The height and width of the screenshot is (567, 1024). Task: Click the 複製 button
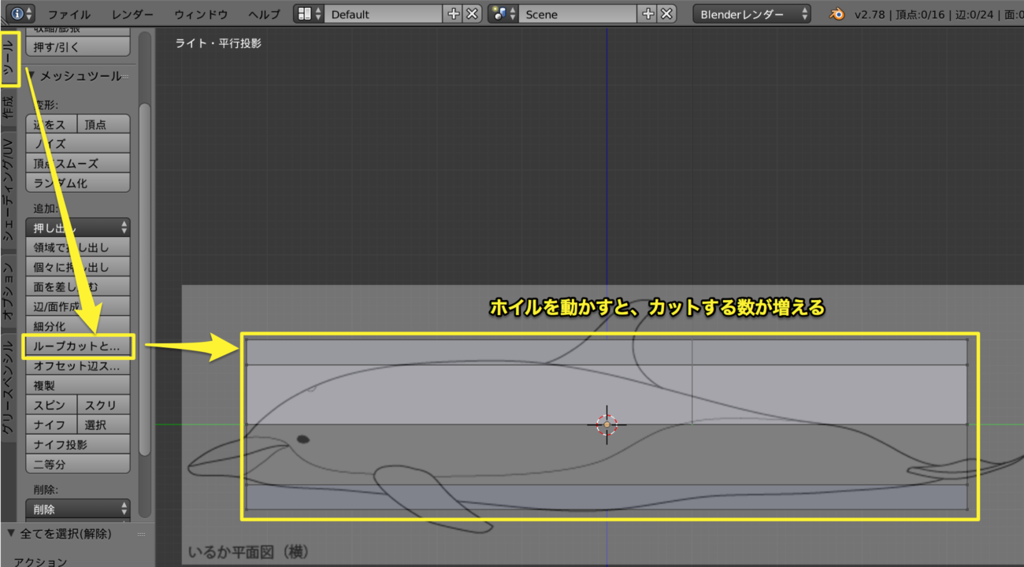point(78,385)
